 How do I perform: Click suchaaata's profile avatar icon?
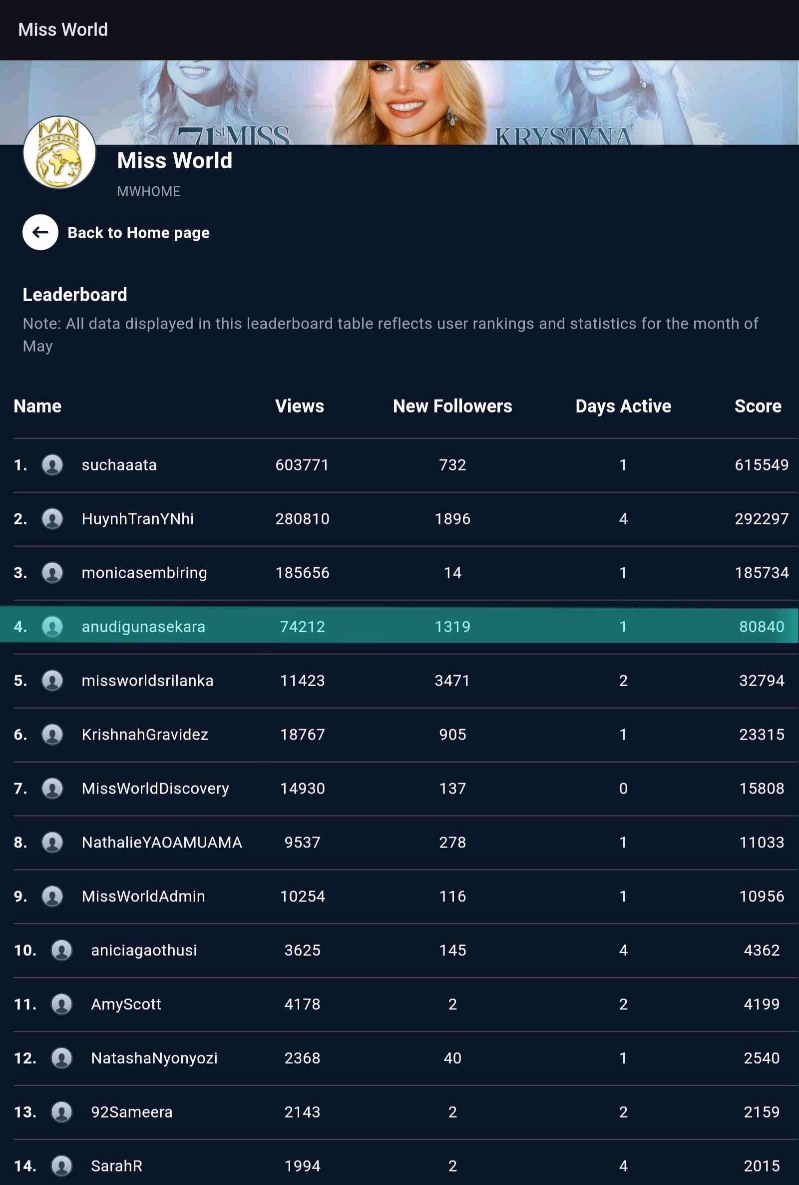[52, 465]
